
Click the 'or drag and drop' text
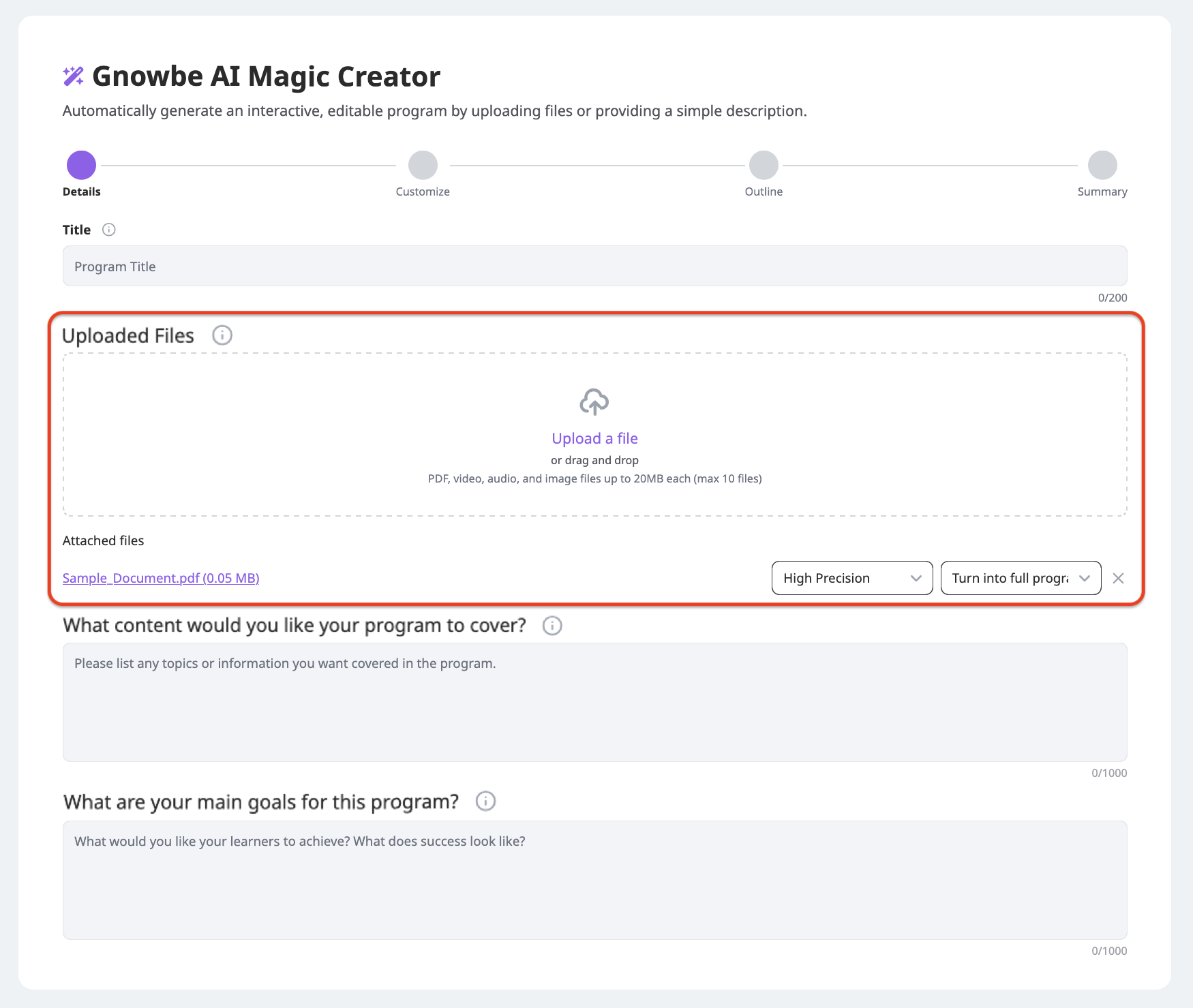pos(594,460)
